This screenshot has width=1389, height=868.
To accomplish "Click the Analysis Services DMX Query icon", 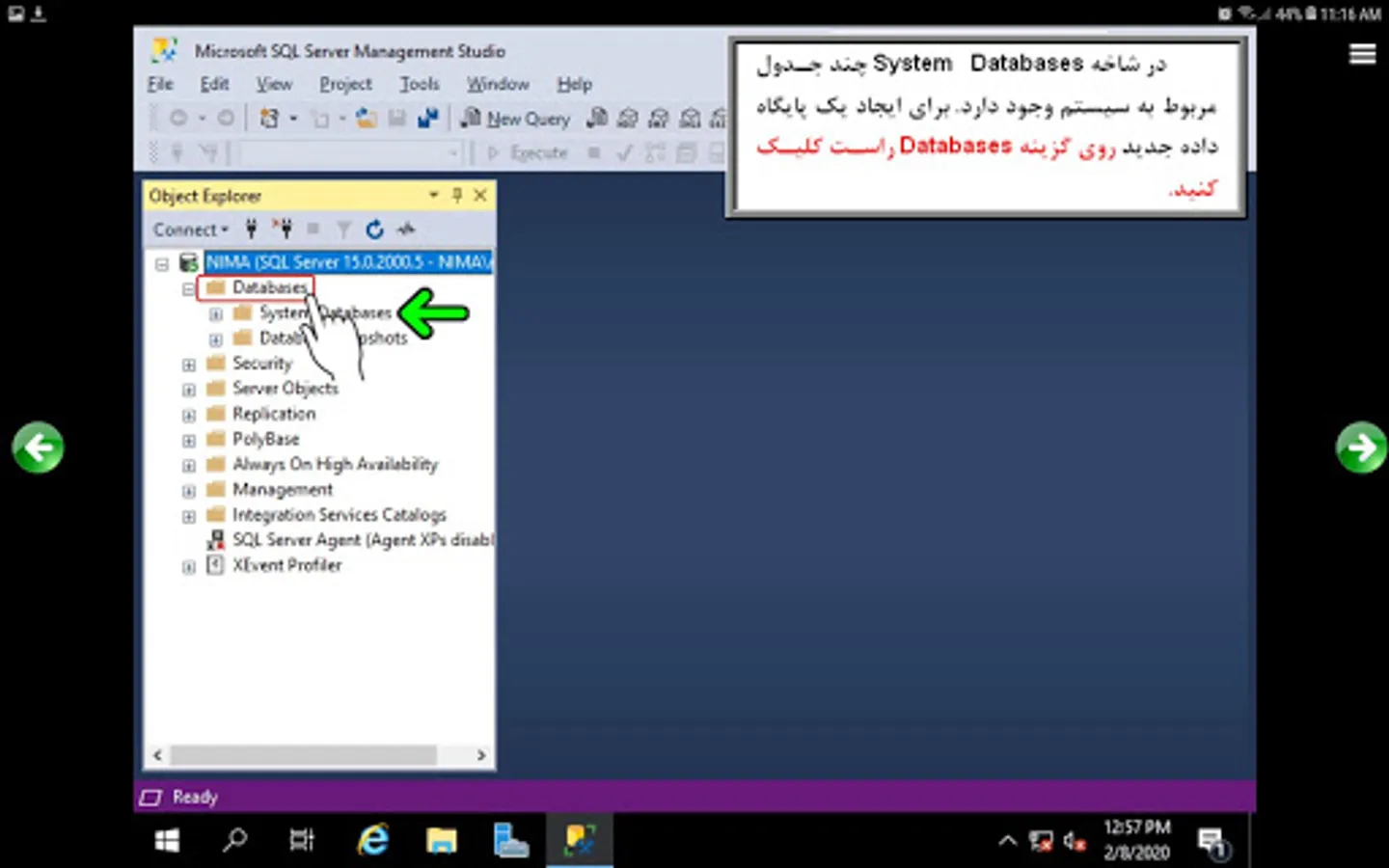I will coord(659,118).
